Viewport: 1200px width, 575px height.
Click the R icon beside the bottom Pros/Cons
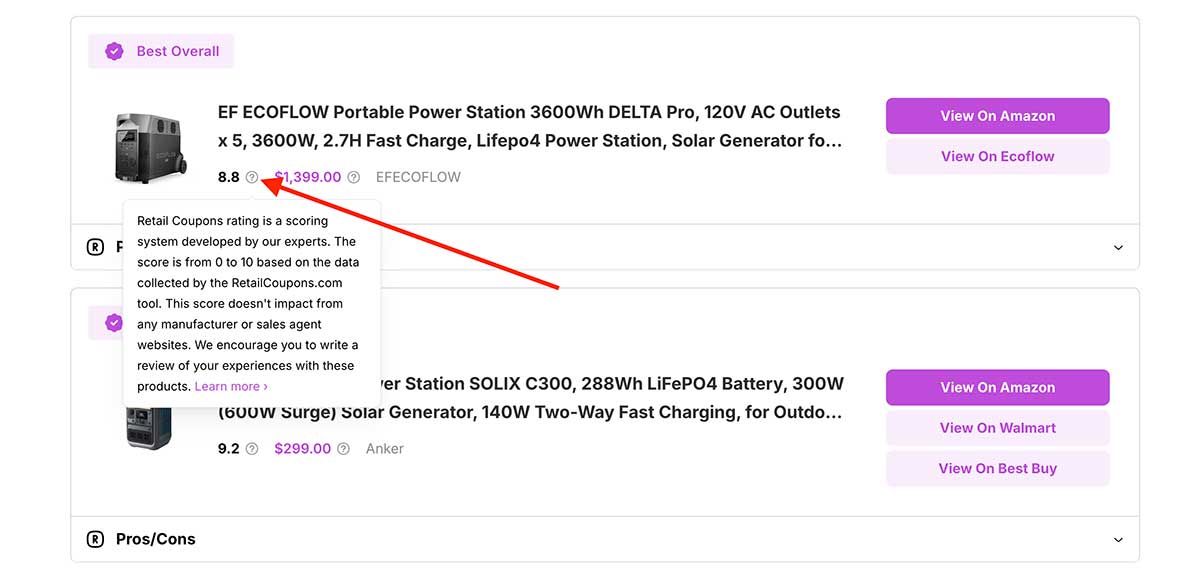point(95,539)
